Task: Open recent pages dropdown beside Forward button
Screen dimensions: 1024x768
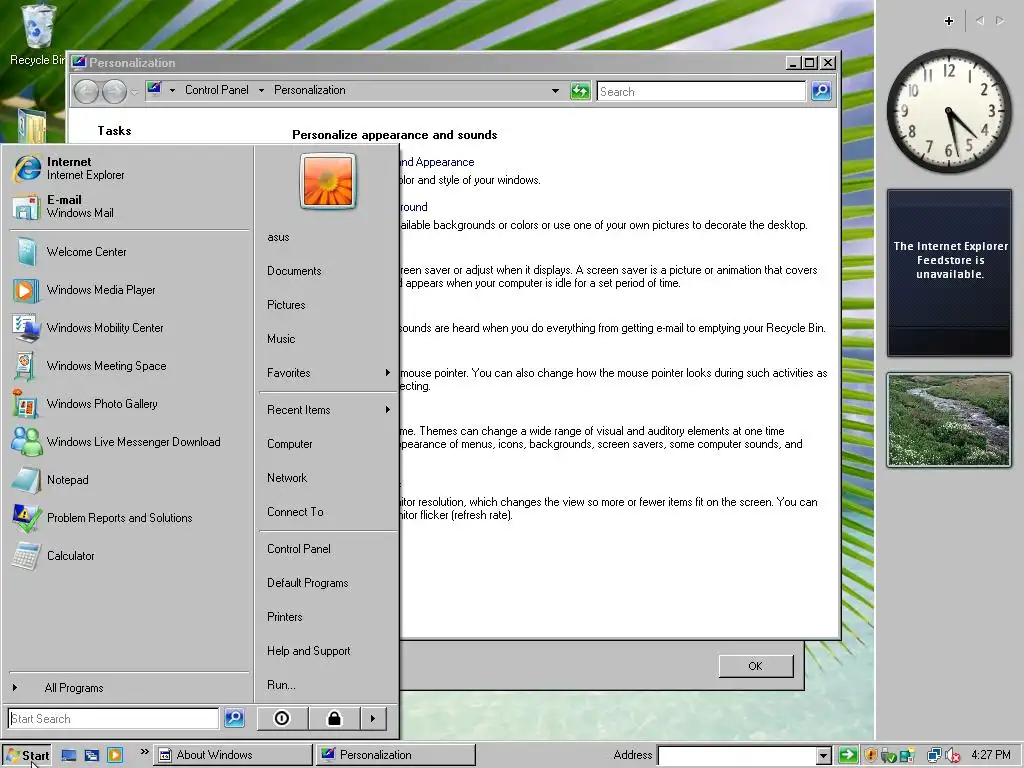Action: pyautogui.click(x=134, y=92)
